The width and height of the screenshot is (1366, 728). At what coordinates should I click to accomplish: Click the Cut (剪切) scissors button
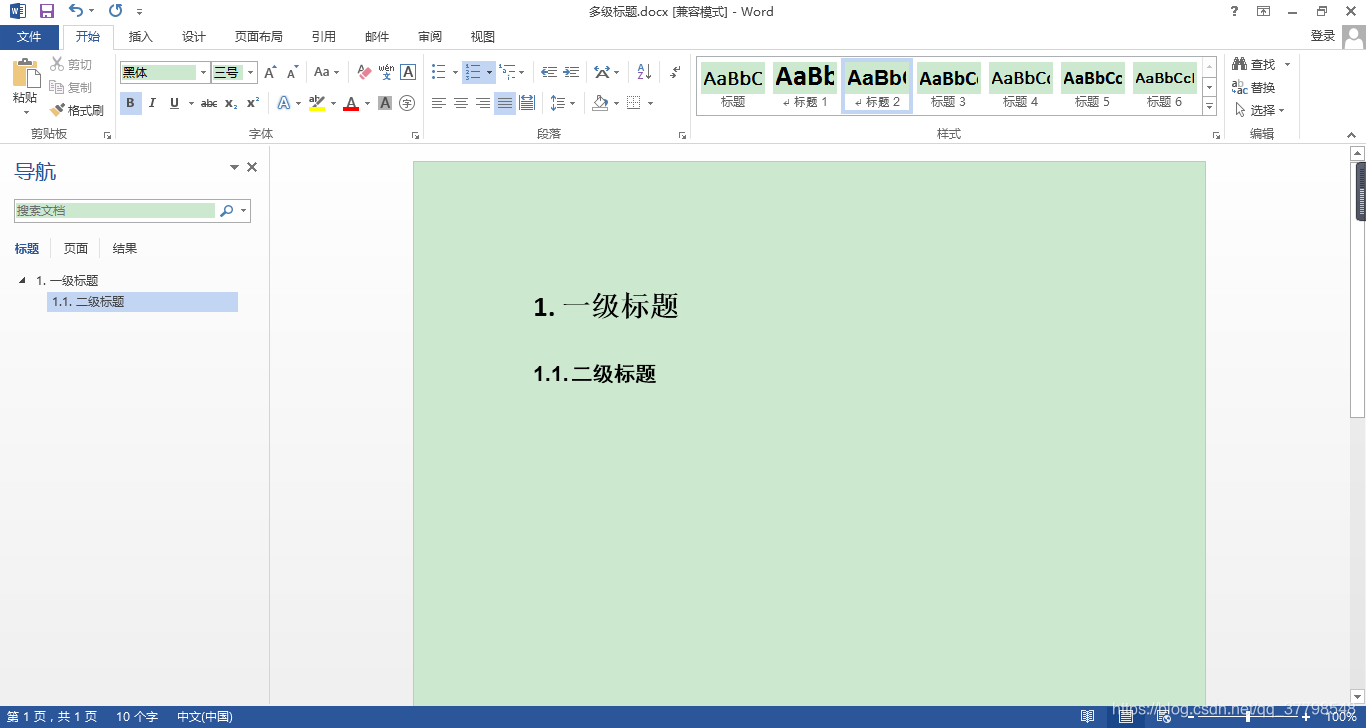click(71, 64)
